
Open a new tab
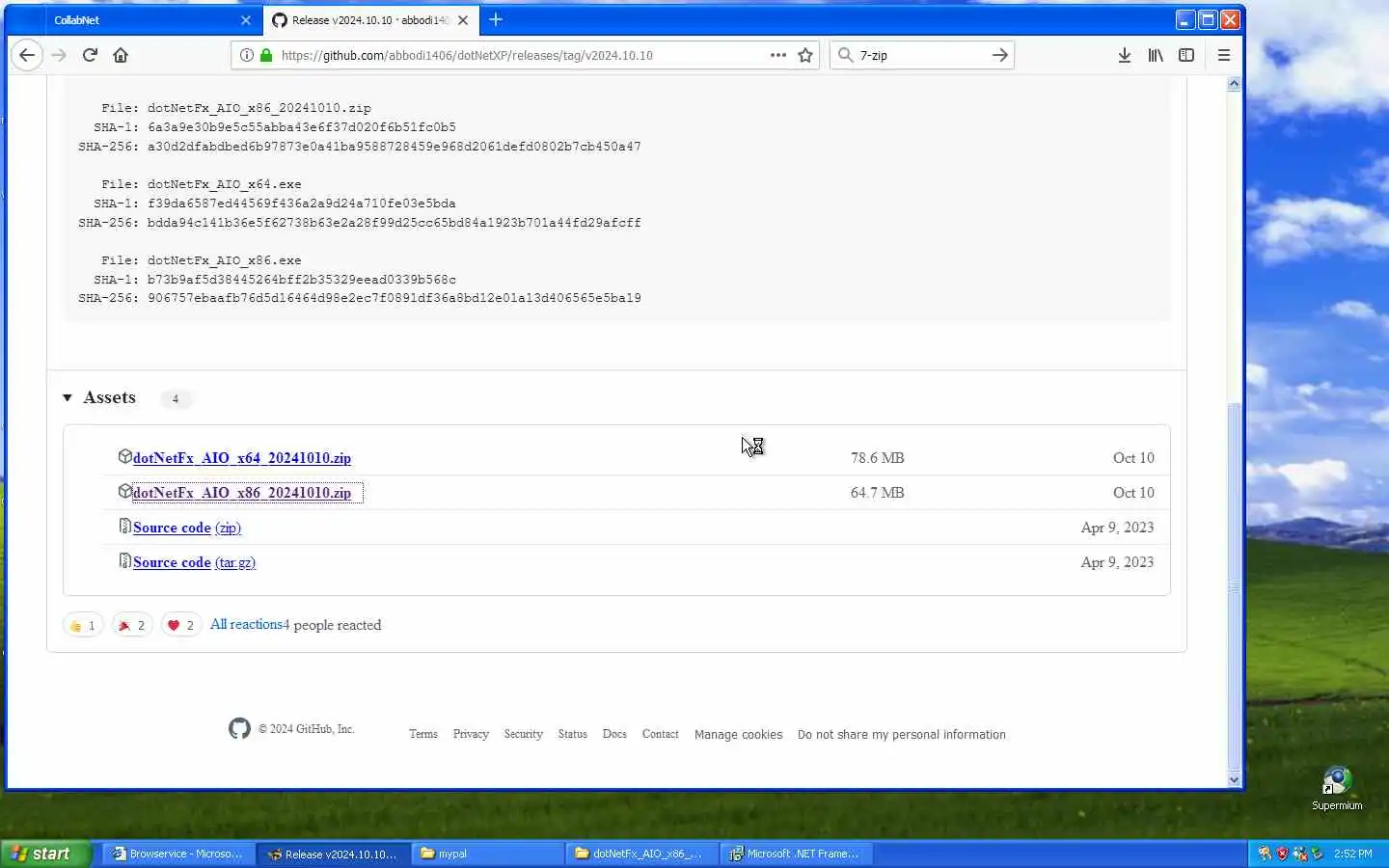pyautogui.click(x=496, y=19)
